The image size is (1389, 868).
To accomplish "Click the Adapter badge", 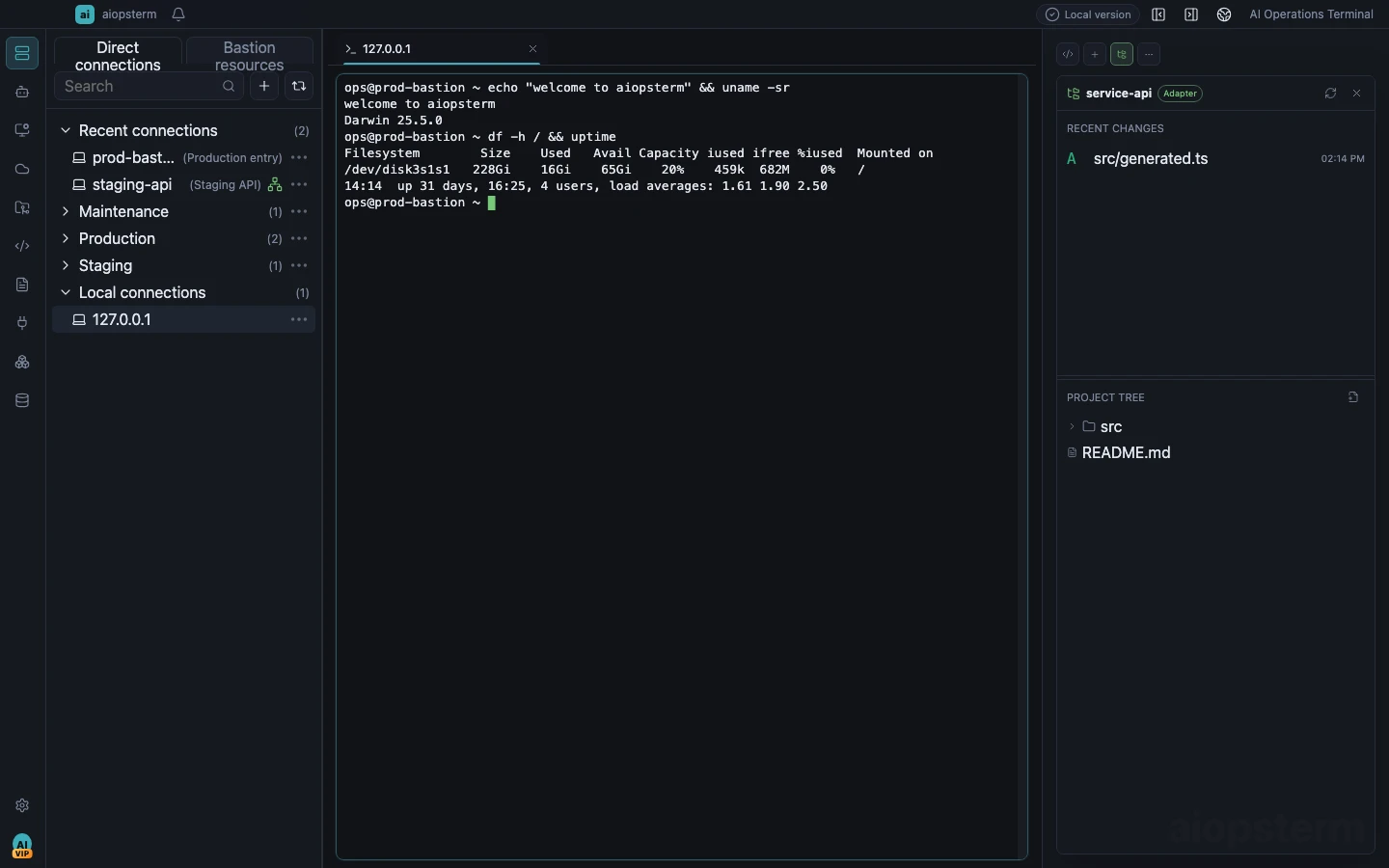I will pos(1181,94).
